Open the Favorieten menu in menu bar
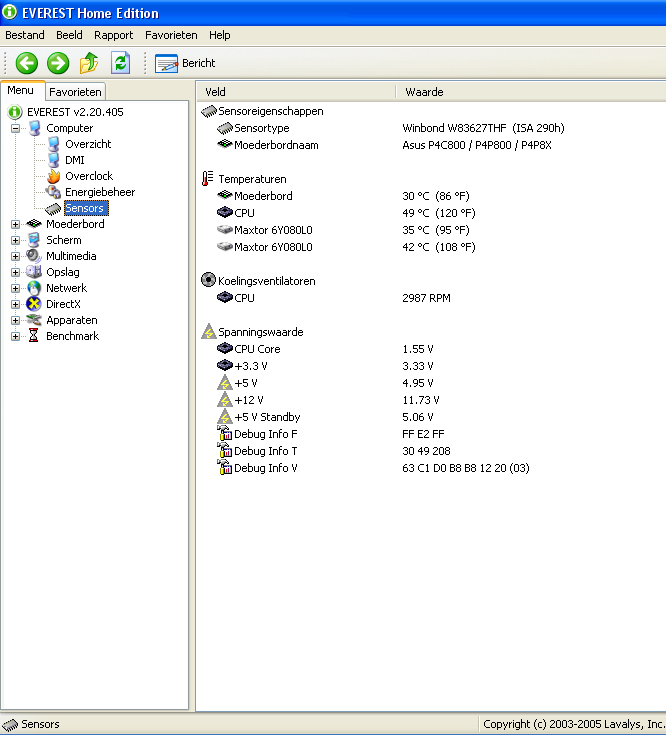Image resolution: width=666 pixels, height=735 pixels. pyautogui.click(x=171, y=35)
